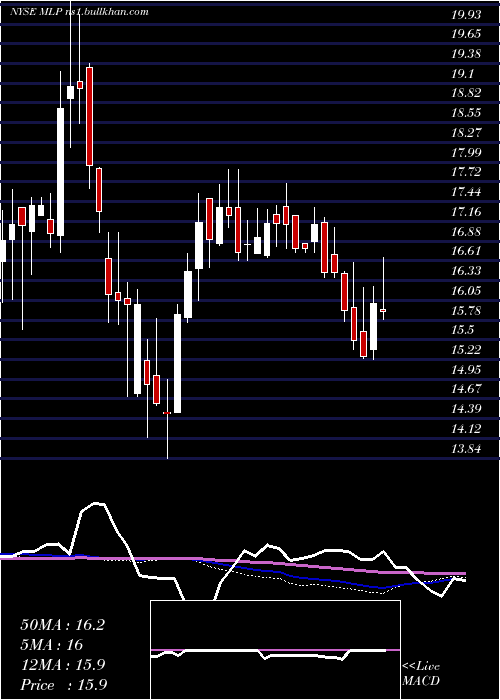The width and height of the screenshot is (500, 700).
Task: Click the 12MA : 15.9 readout
Action: click(62, 664)
